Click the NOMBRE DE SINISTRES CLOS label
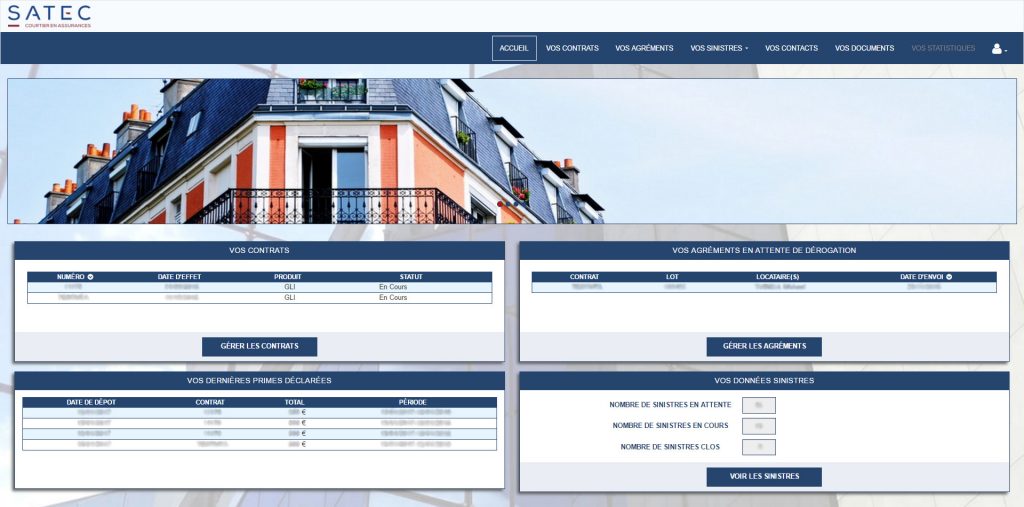Viewport: 1024px width, 507px height. 671,448
